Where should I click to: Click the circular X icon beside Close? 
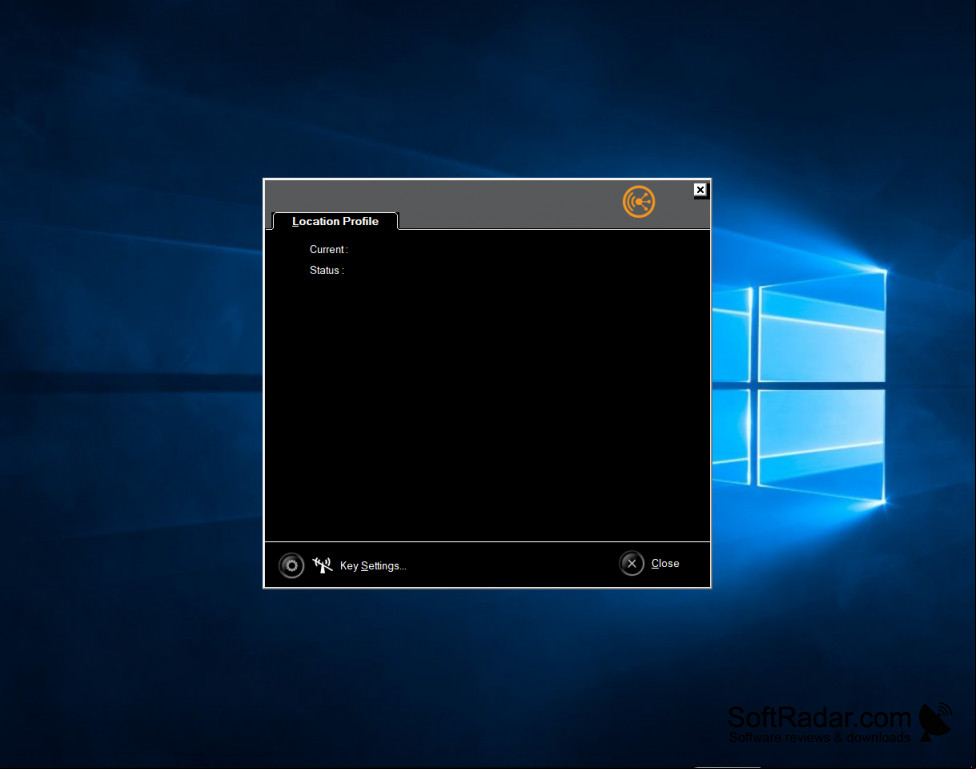(x=631, y=564)
